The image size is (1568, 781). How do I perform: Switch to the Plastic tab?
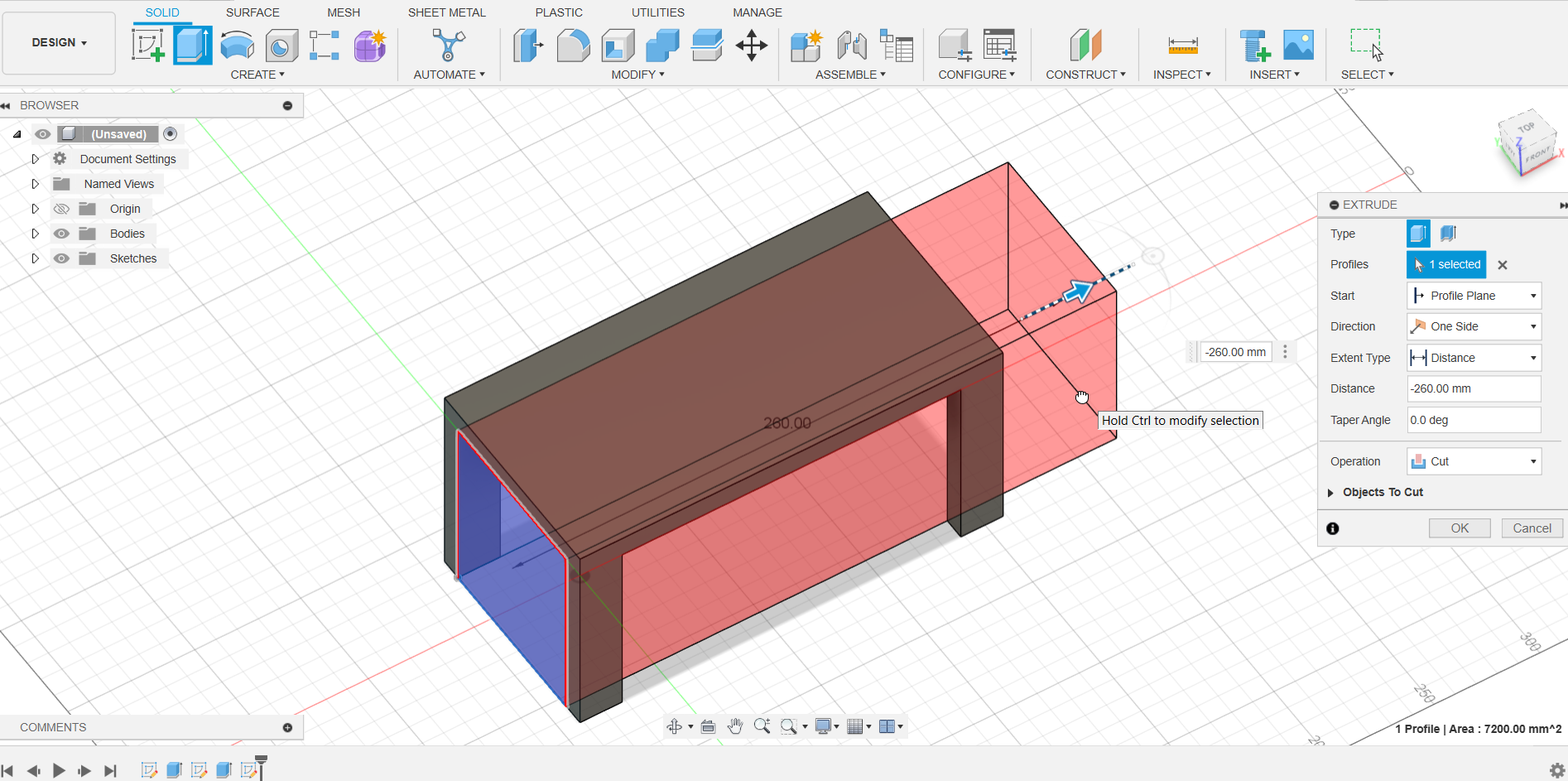pyautogui.click(x=559, y=12)
